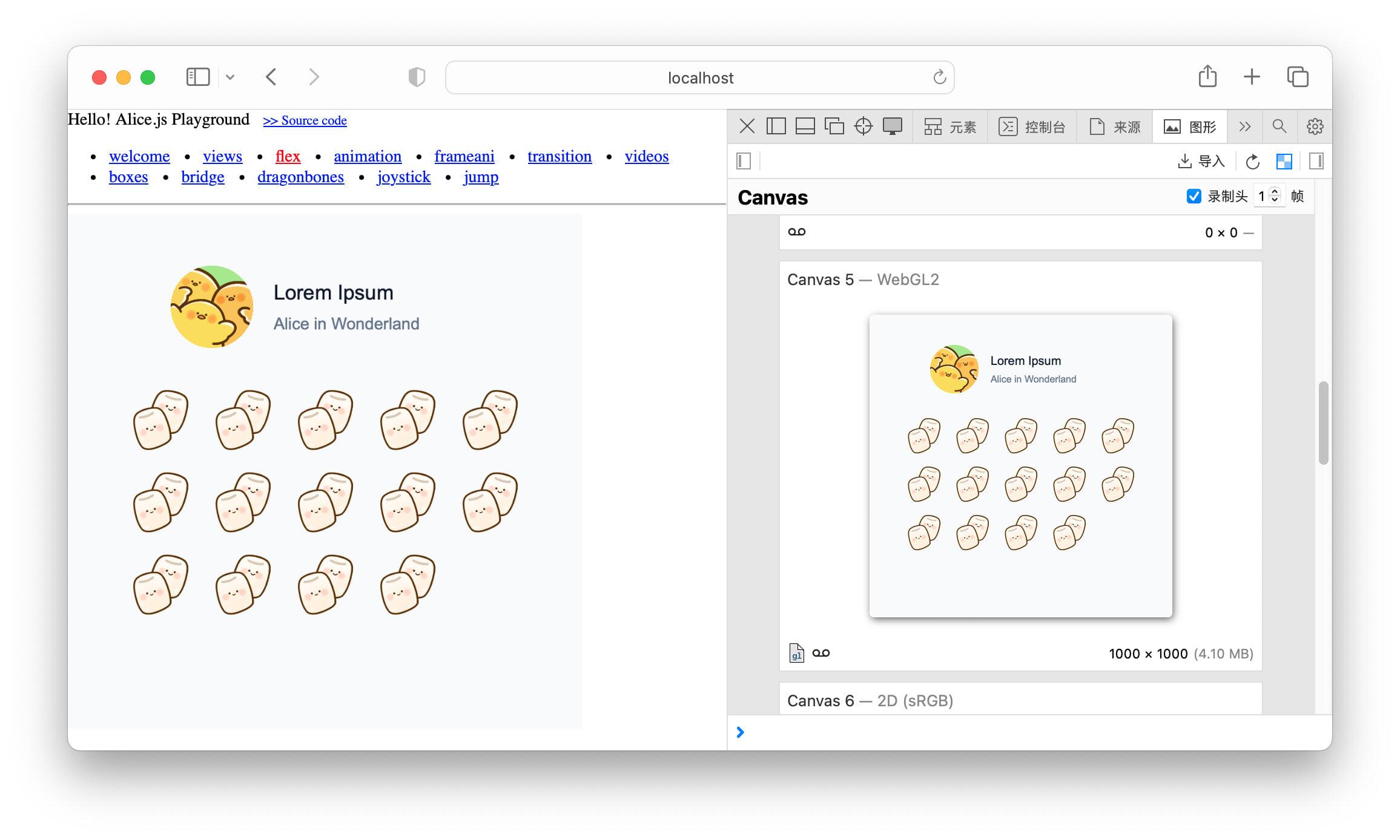
Task: Click the Canvas 5 shader program icon
Action: (x=796, y=653)
